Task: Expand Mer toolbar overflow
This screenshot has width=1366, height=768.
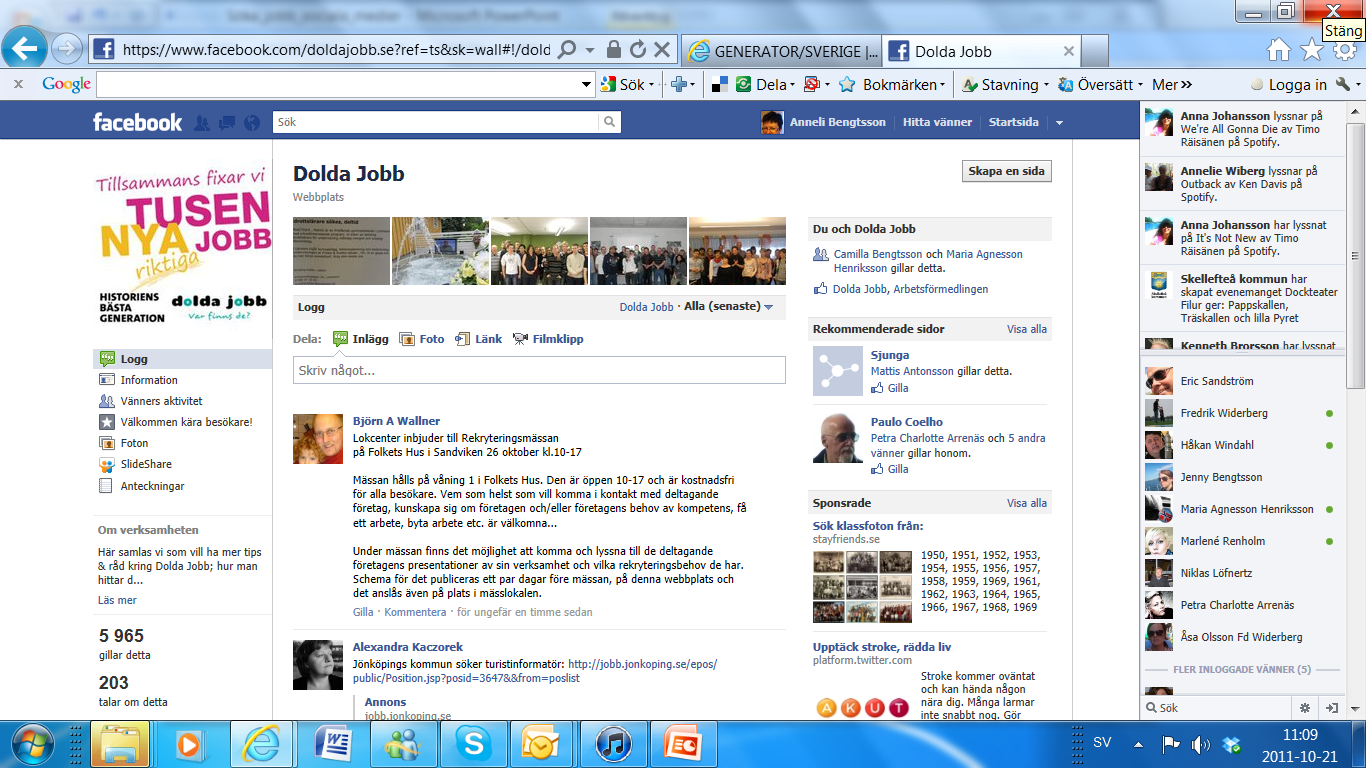Action: 1172,85
